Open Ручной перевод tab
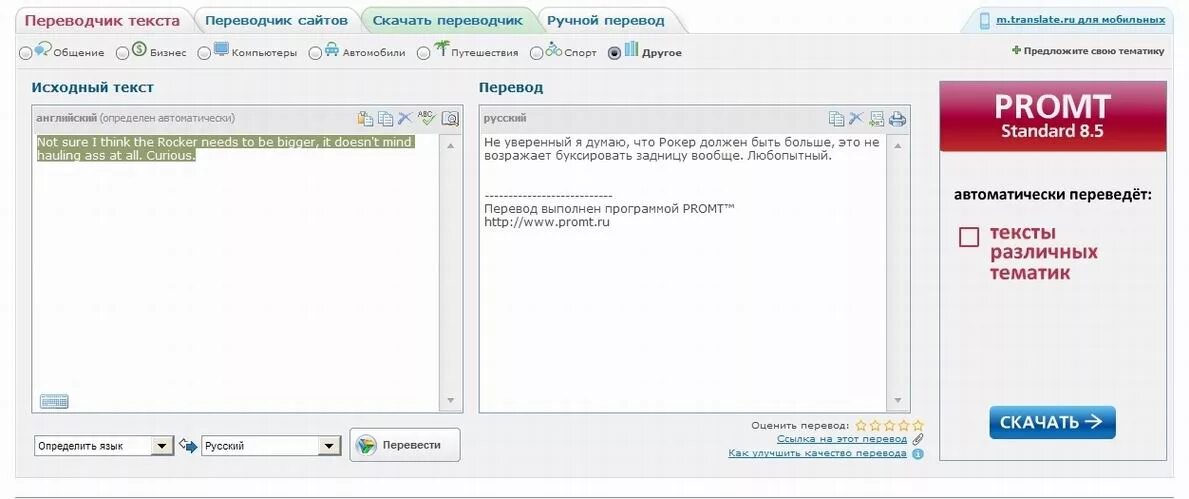This screenshot has height=499, width=1189. point(606,20)
